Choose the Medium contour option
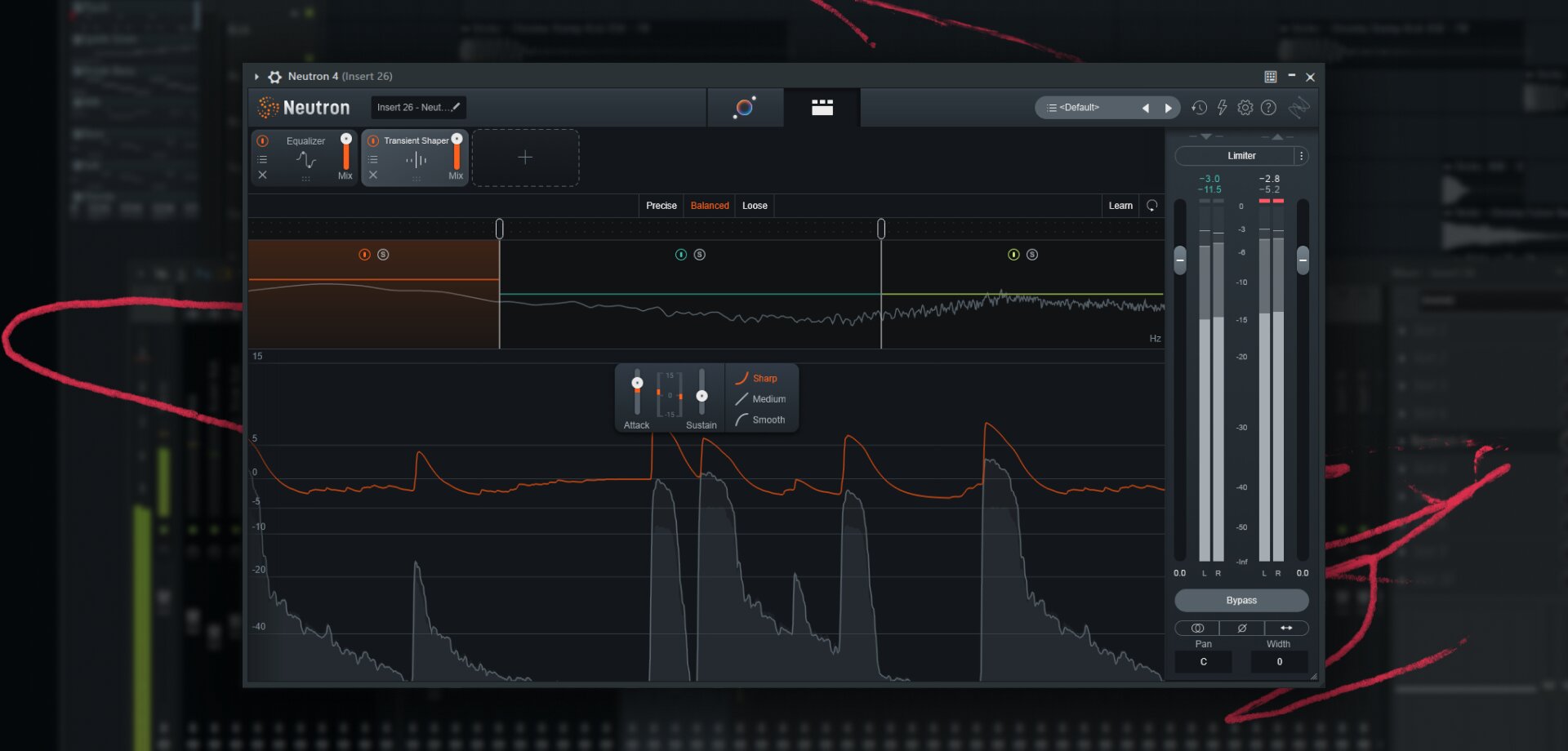The width and height of the screenshot is (1568, 751). tap(760, 399)
